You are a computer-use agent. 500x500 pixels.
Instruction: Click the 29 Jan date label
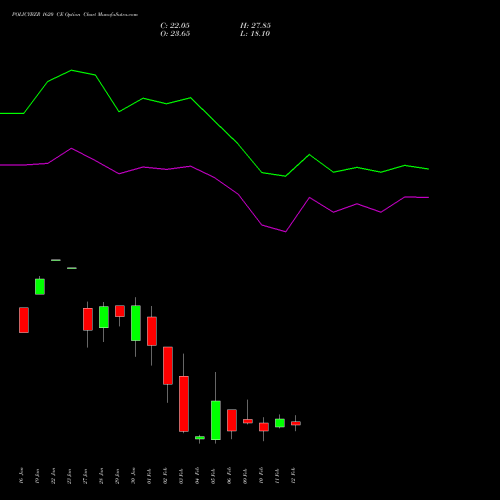click(118, 476)
